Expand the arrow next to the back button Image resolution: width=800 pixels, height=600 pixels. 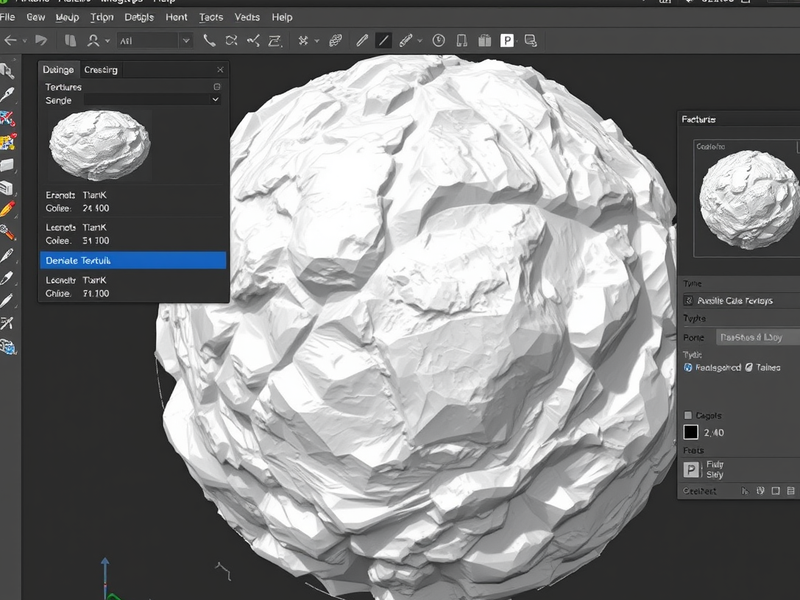coord(24,41)
